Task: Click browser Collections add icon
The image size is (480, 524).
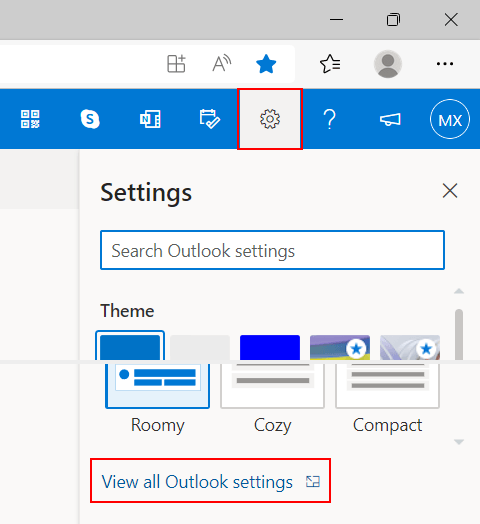Action: click(x=176, y=63)
